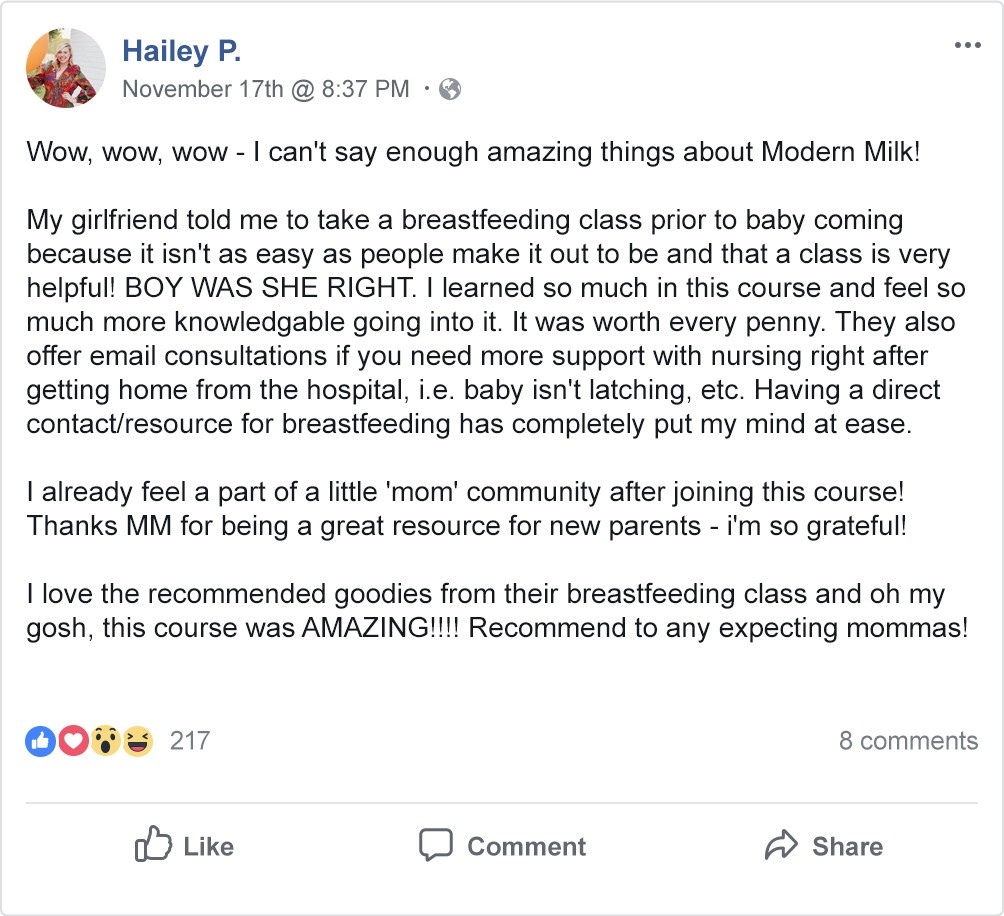This screenshot has width=1004, height=916.
Task: Select the laughing Haha reaction icon
Action: (138, 741)
